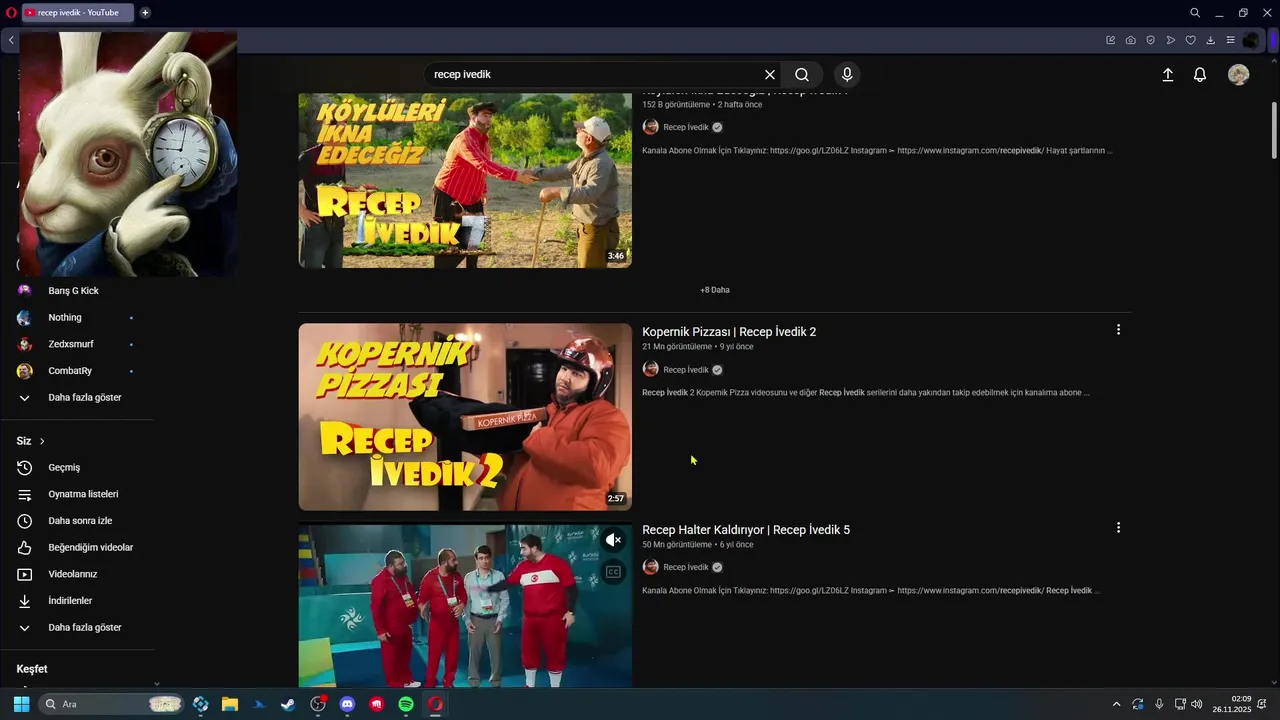Play Kopernik Pizzası video thumbnail
This screenshot has width=1280, height=720.
[465, 416]
